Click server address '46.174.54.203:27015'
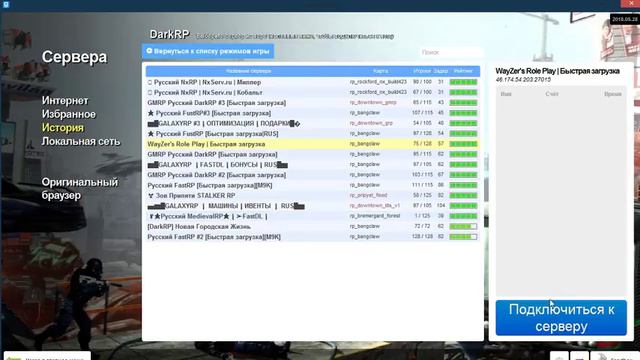Screen dimensions: 640x360 tap(523, 80)
